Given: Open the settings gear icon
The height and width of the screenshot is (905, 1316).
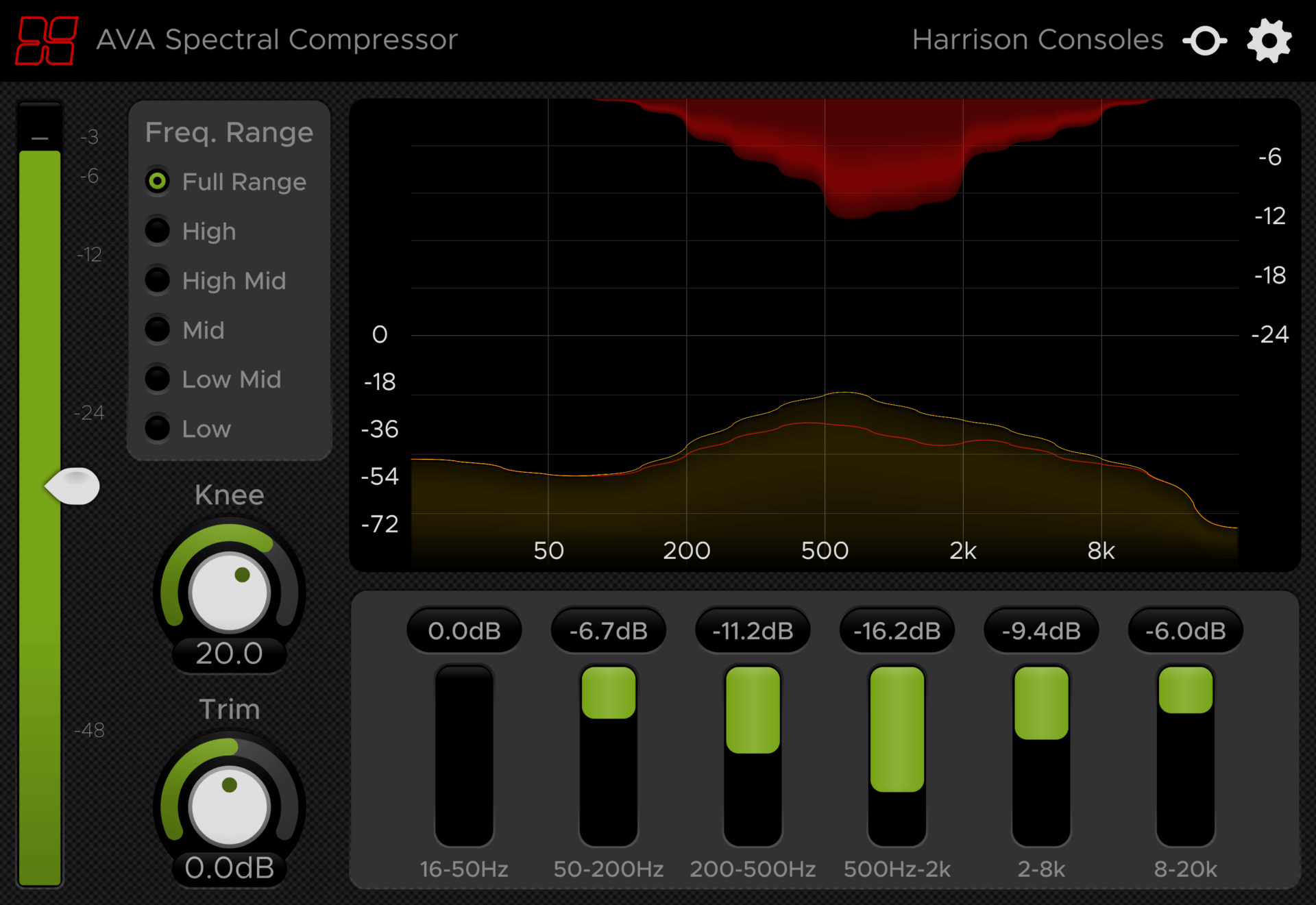Looking at the screenshot, I should (1269, 41).
